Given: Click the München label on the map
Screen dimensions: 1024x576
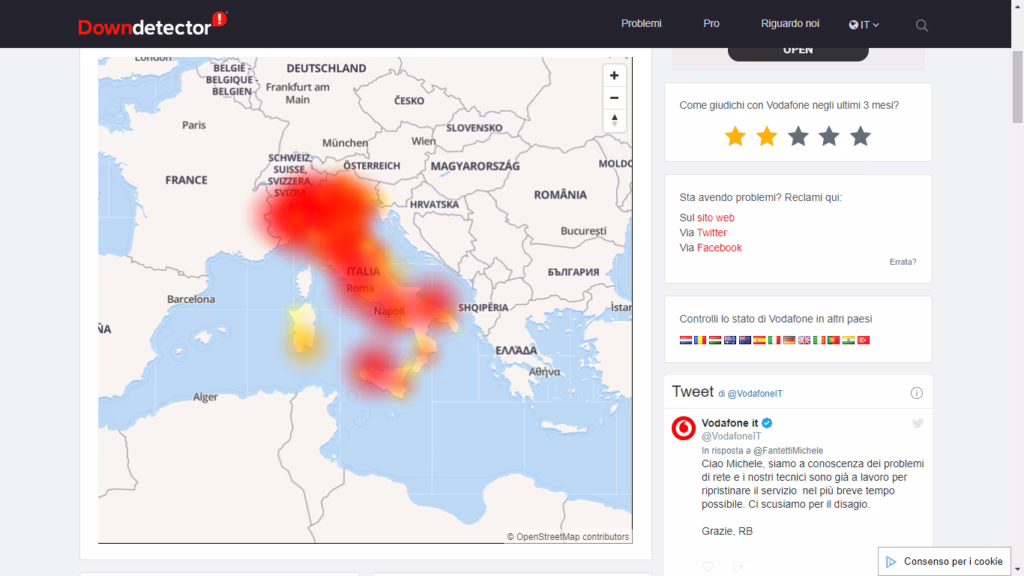Looking at the screenshot, I should click(345, 142).
